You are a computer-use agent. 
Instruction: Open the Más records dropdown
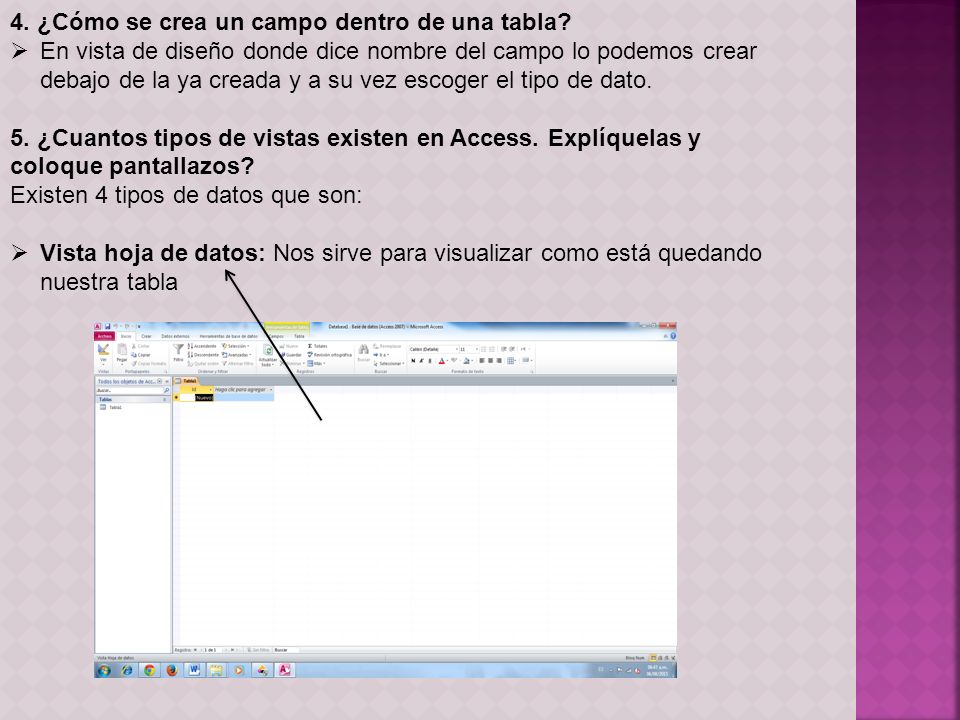tap(316, 364)
